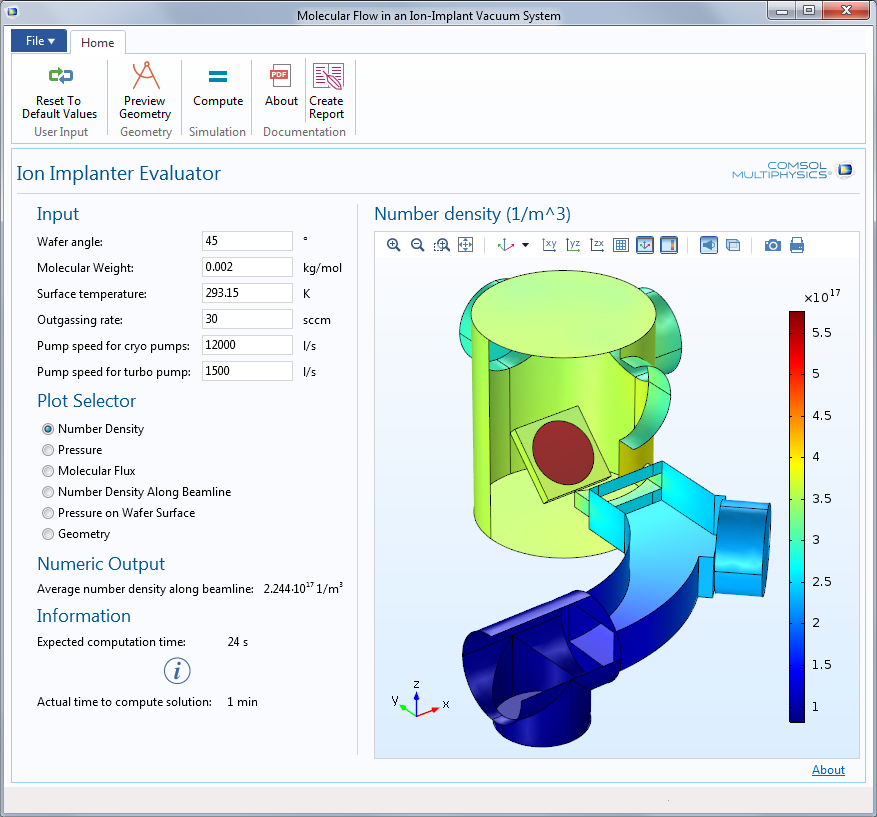Screen dimensions: 877x817
Task: Click the number density color legend bar
Action: coord(797,517)
